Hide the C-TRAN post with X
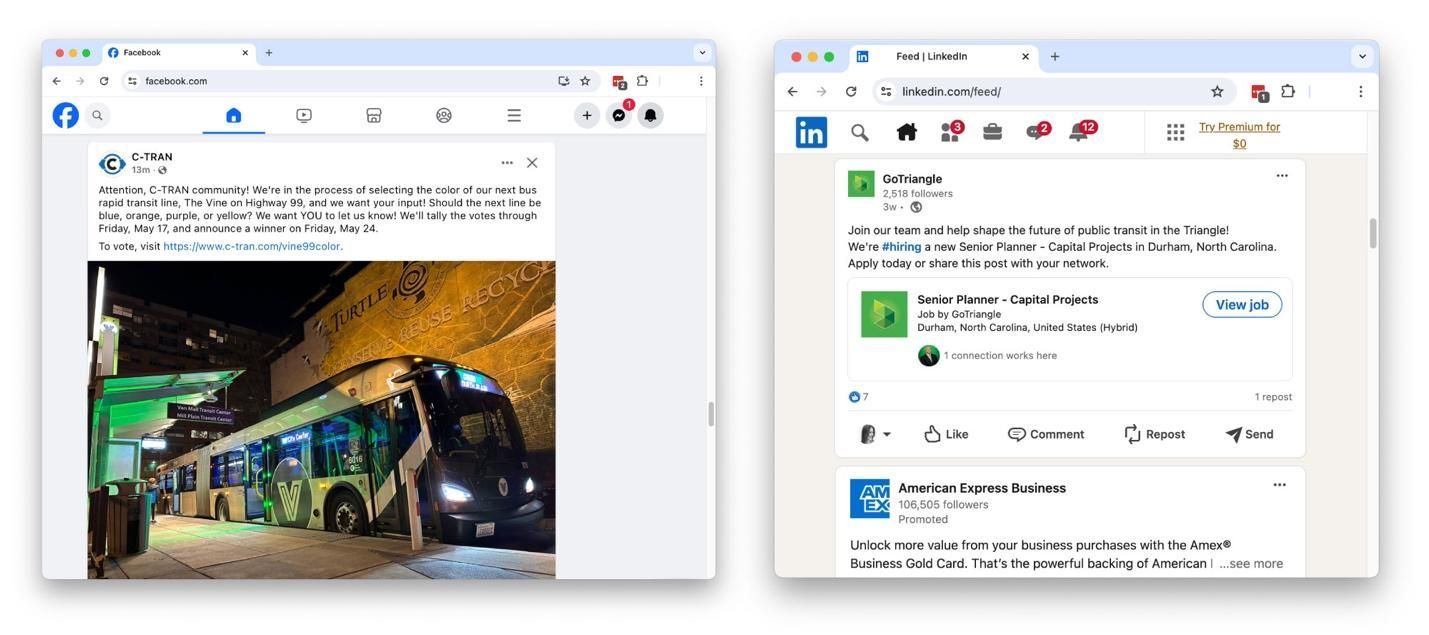The width and height of the screenshot is (1429, 635). pos(532,163)
